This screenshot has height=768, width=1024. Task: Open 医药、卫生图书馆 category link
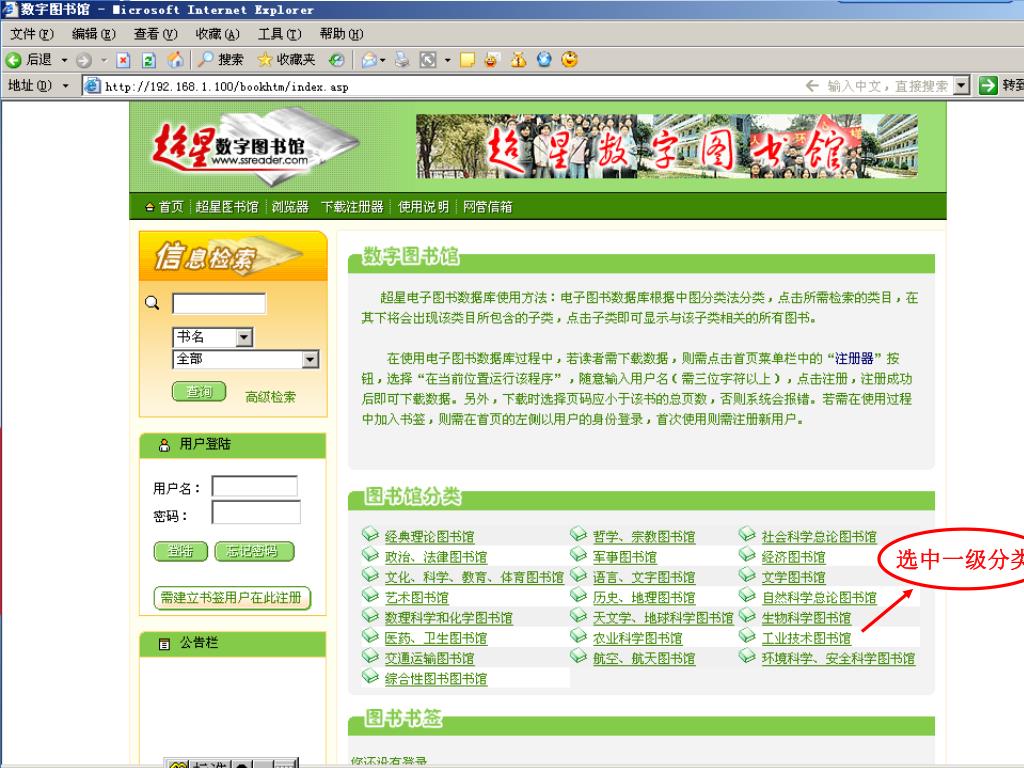coord(436,638)
